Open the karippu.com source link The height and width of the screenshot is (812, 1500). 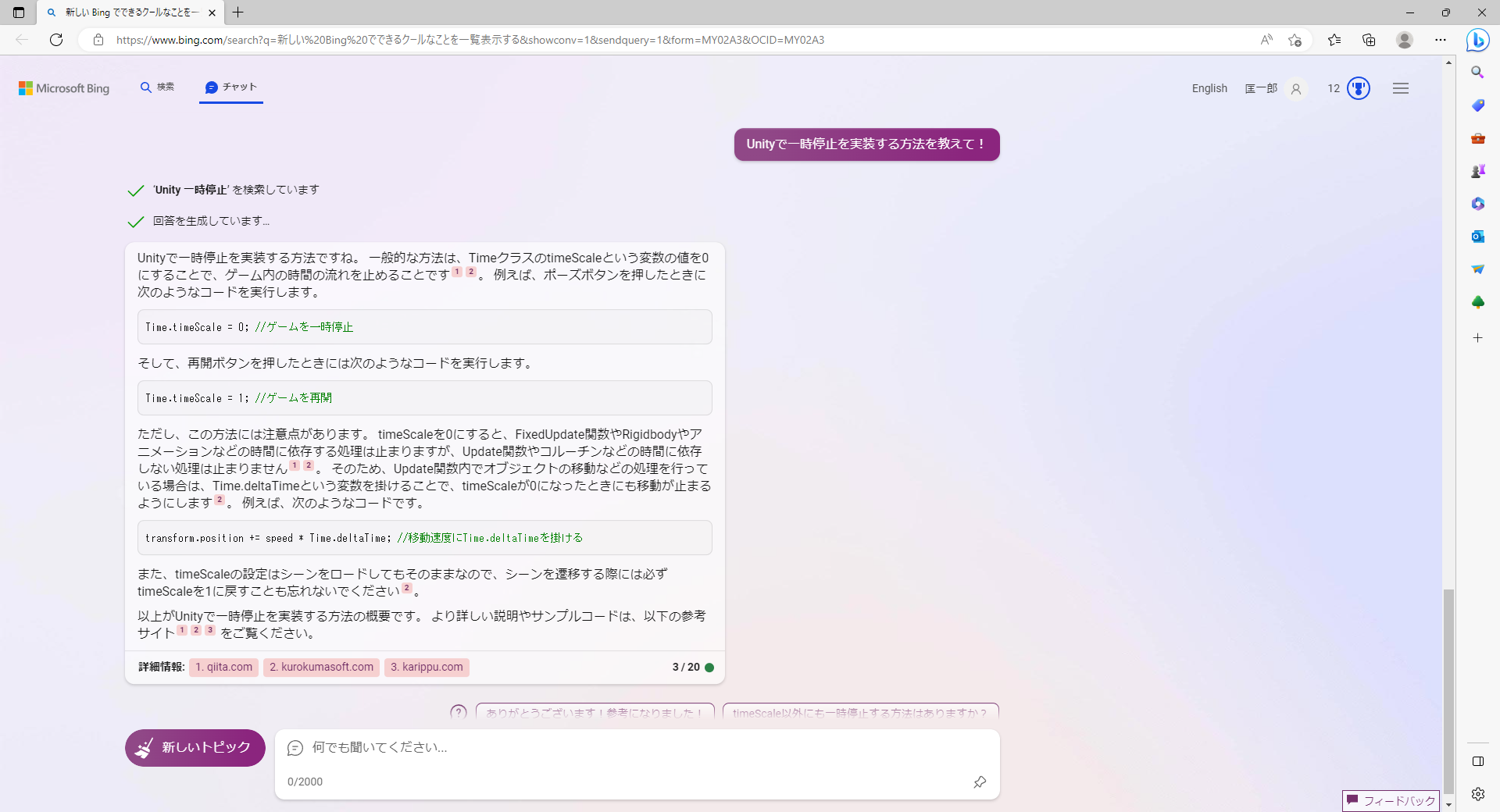point(427,667)
